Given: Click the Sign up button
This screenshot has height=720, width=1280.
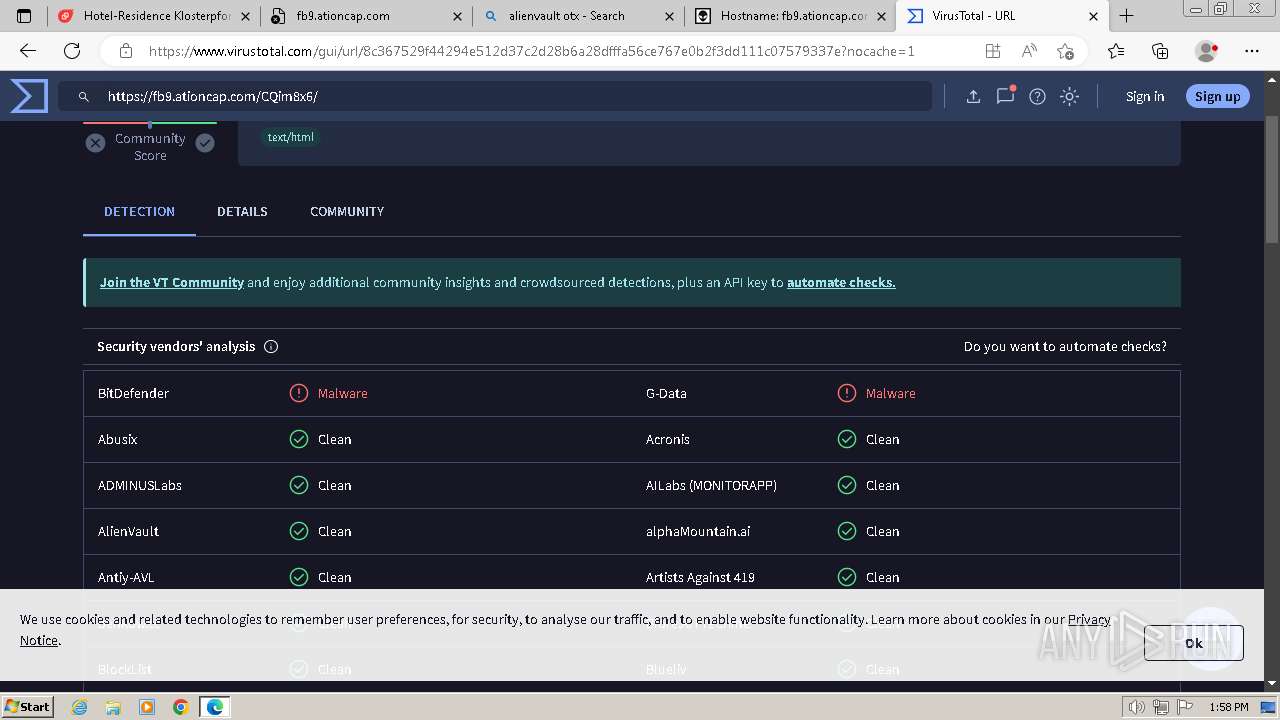Looking at the screenshot, I should coord(1217,96).
